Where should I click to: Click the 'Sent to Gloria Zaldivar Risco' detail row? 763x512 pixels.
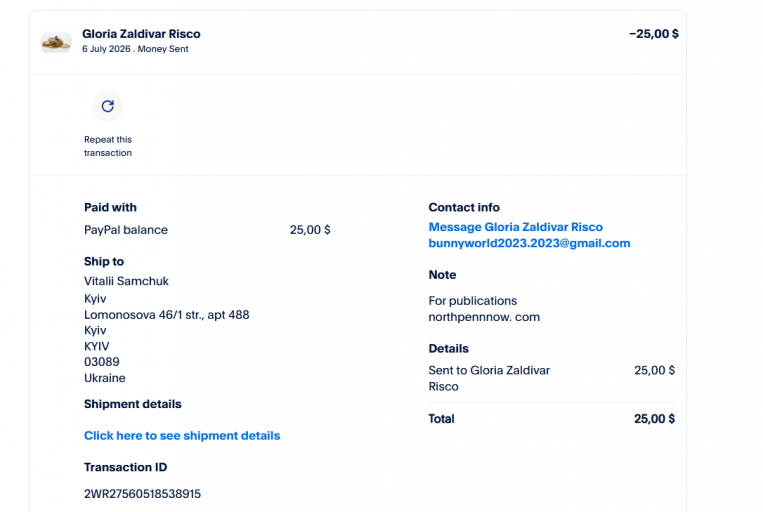coord(551,378)
